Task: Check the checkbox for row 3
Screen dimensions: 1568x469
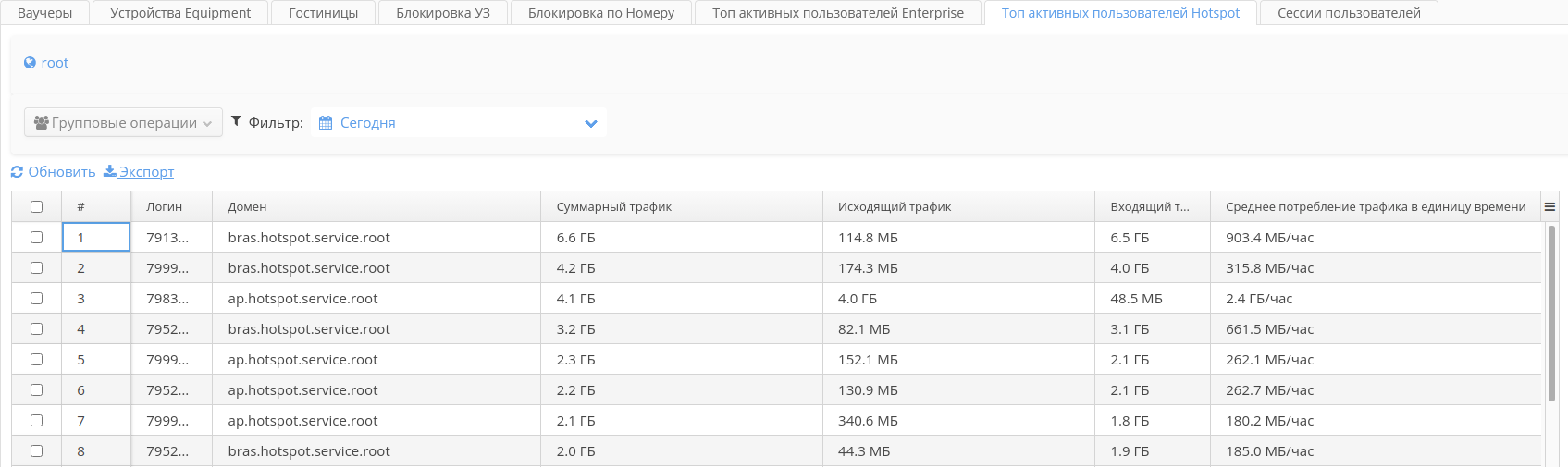Action: click(x=36, y=299)
